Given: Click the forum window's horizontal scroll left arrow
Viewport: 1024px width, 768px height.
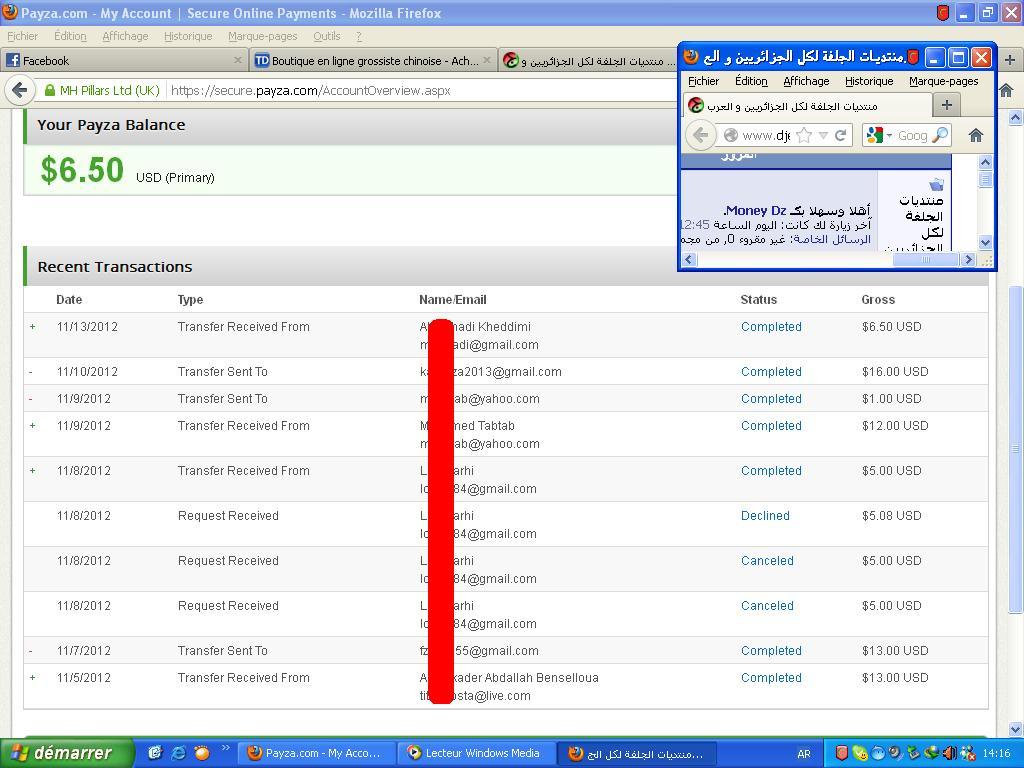Looking at the screenshot, I should 689,259.
